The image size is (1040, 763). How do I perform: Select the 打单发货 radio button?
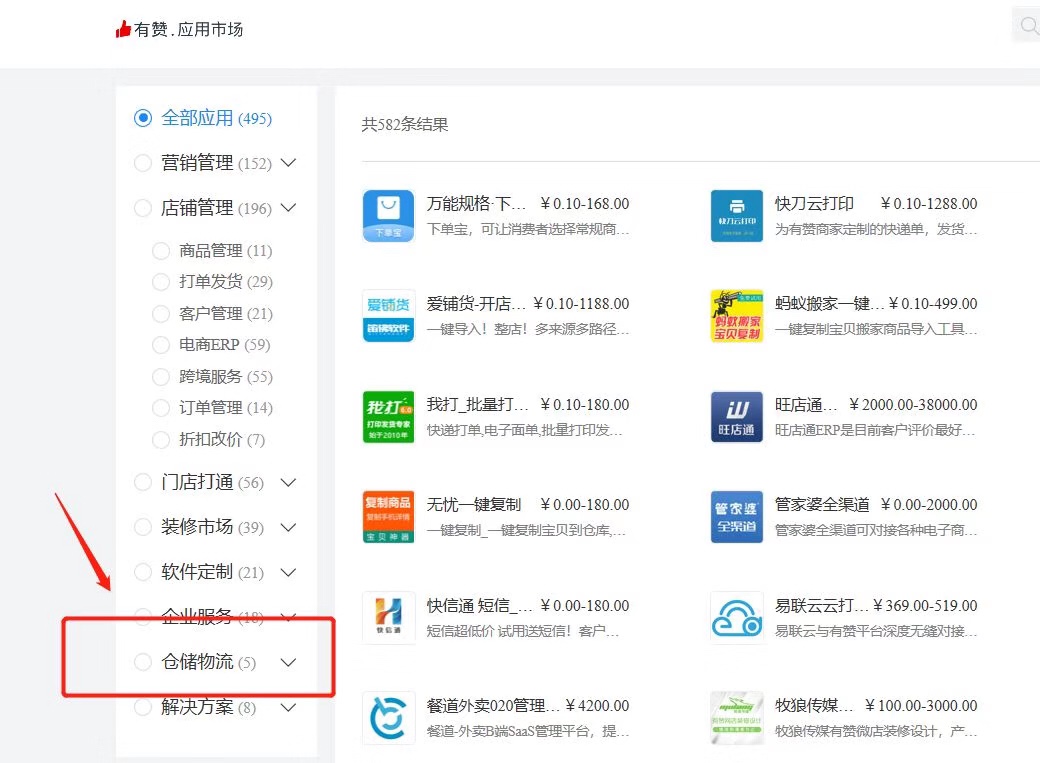(x=161, y=282)
